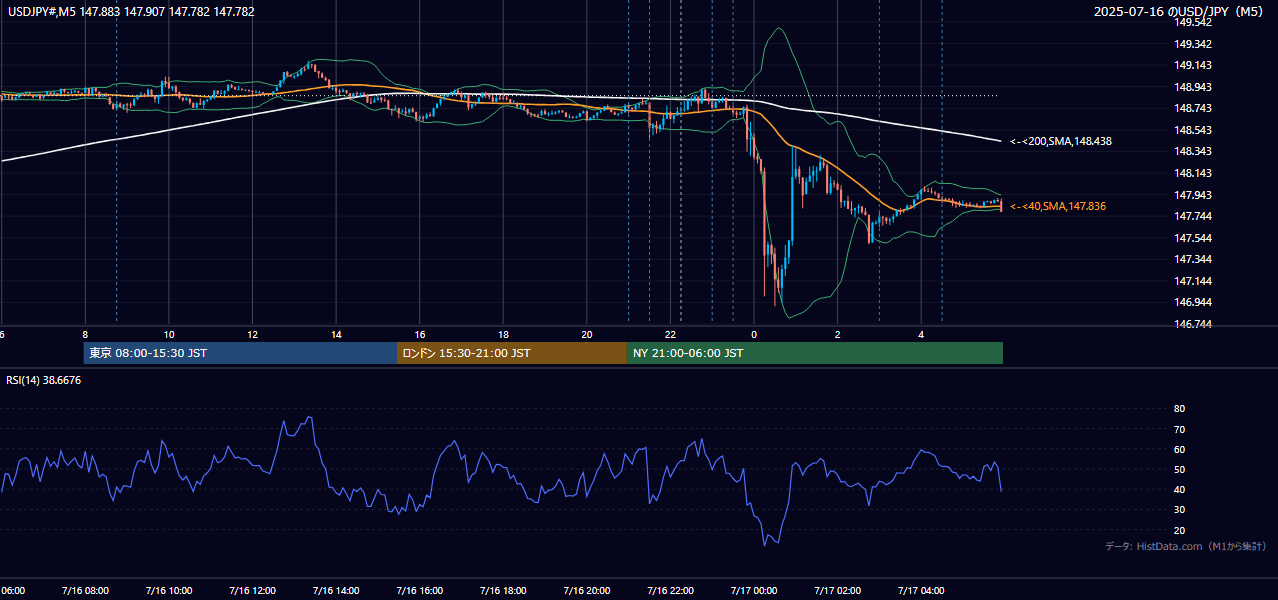This screenshot has height=600, width=1278.
Task: Select the RSI(14) 38.6676 indicator label
Action: tap(44, 380)
